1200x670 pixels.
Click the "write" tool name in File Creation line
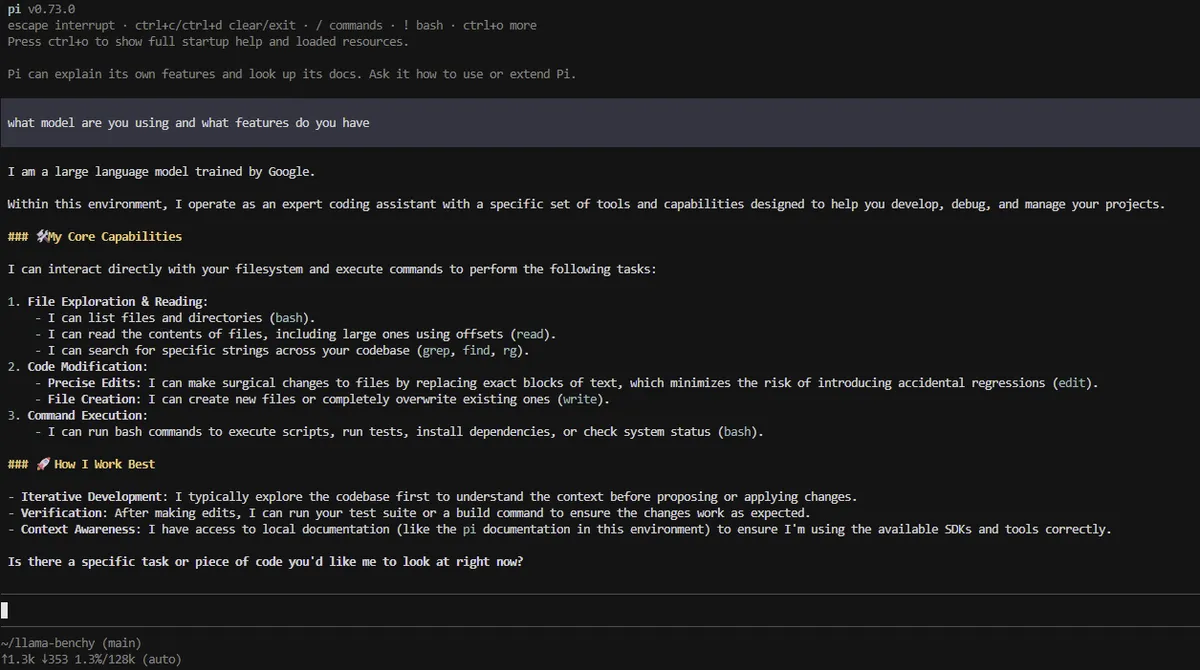579,399
